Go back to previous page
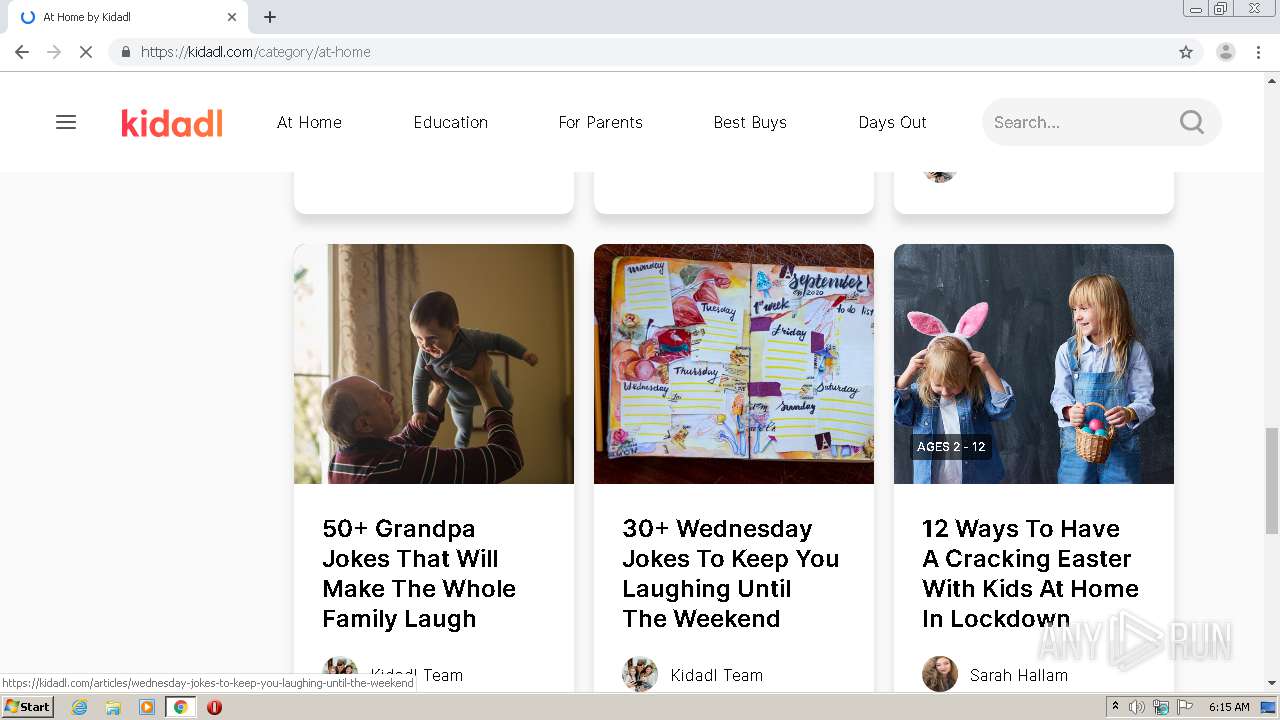This screenshot has width=1280, height=720. 22,52
